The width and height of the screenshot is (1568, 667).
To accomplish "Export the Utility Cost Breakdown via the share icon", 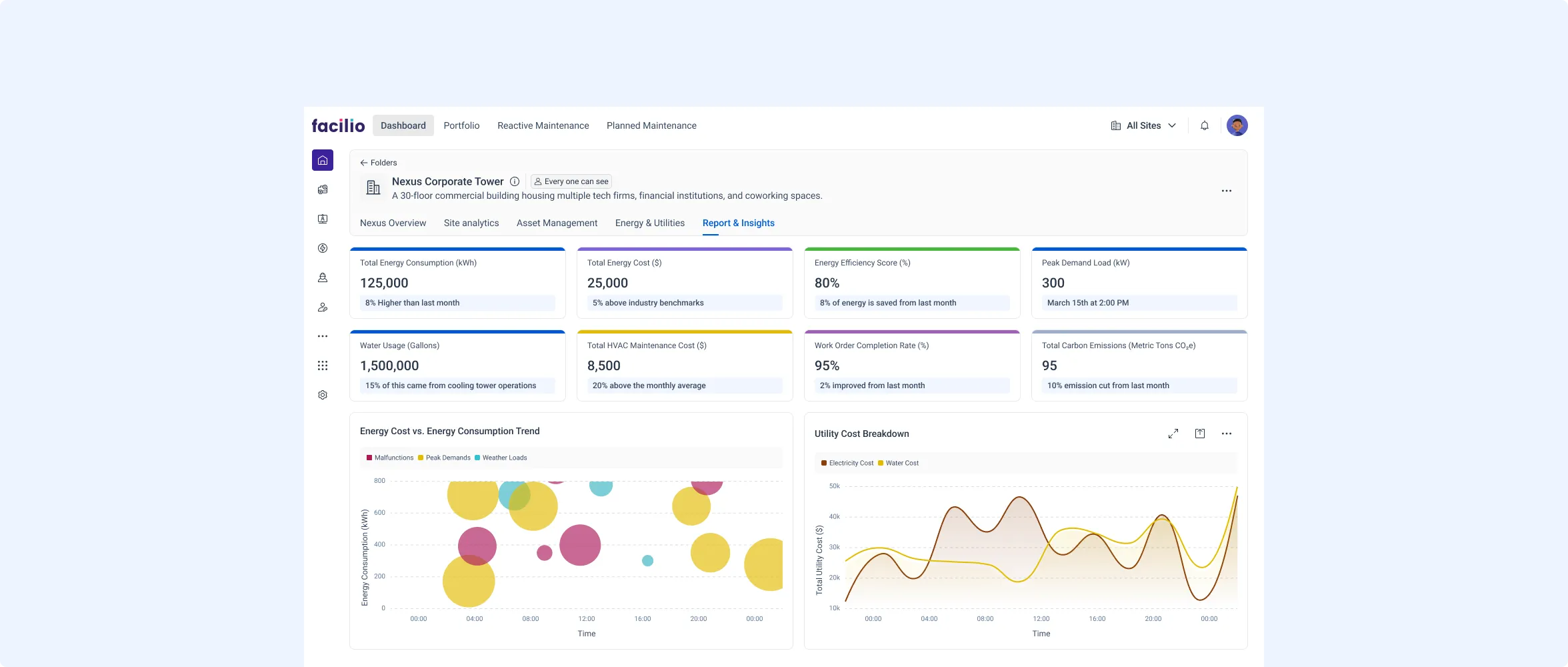I will [1199, 433].
